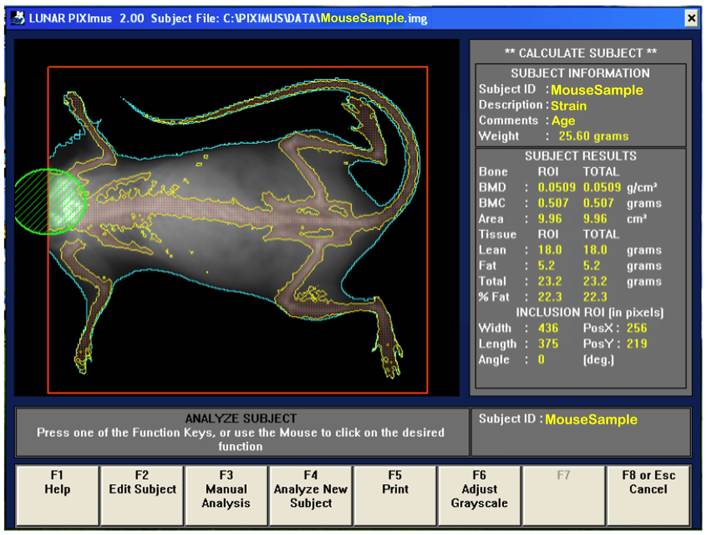Select the green hatched head exclusion circle
The image size is (708, 535).
(x=50, y=202)
